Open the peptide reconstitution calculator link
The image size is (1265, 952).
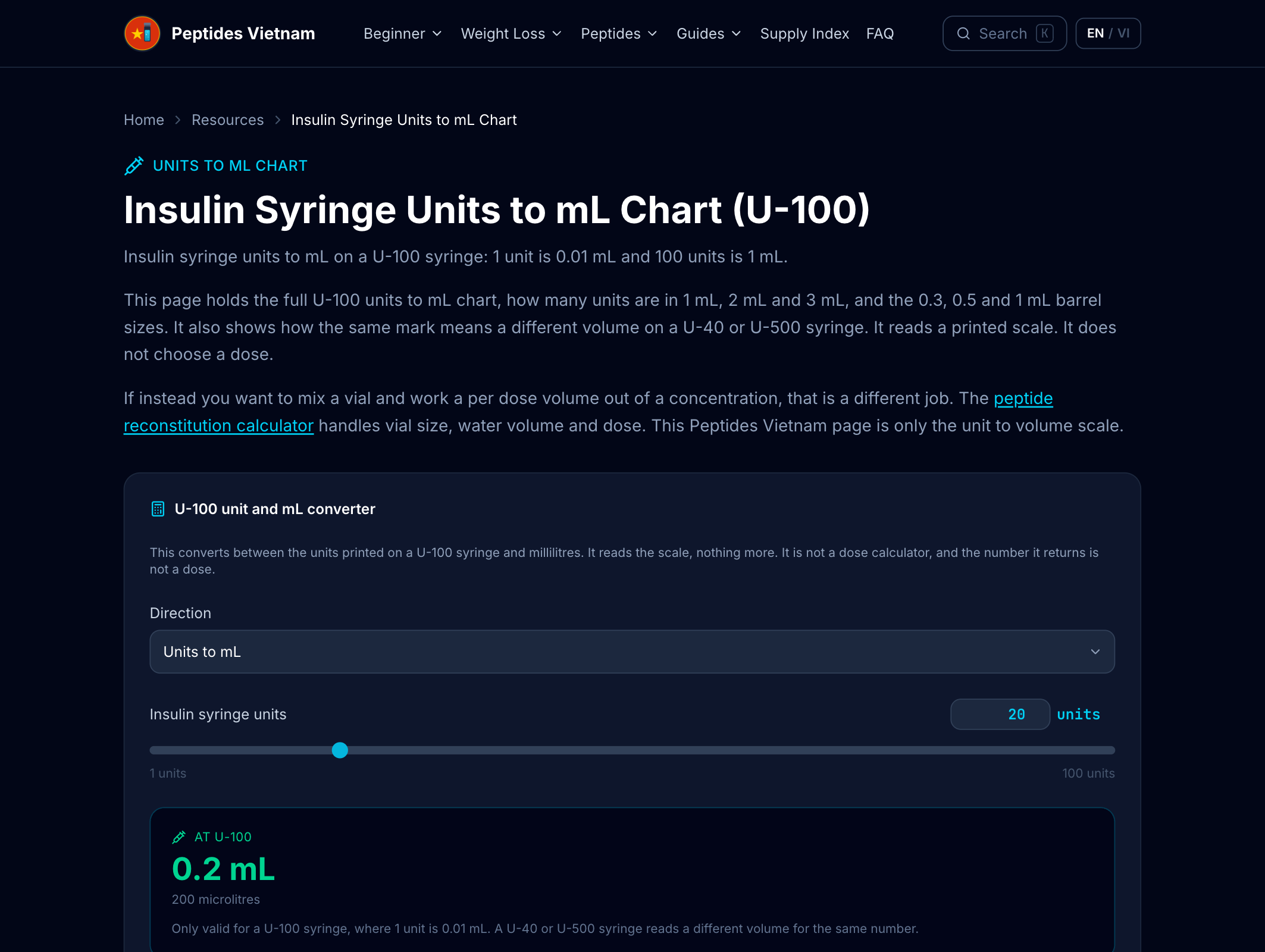588,412
